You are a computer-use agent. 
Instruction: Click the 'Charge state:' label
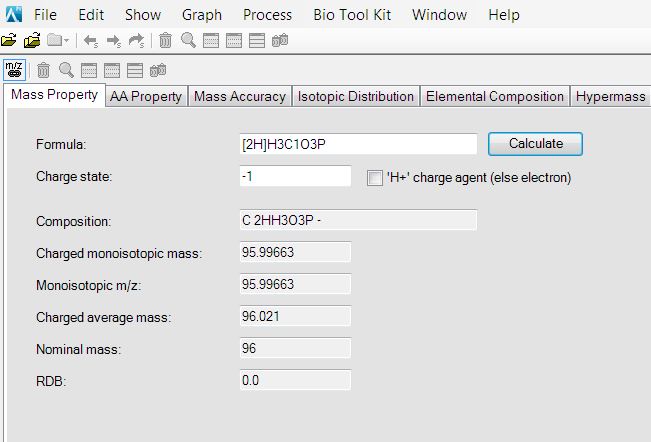coord(74,177)
